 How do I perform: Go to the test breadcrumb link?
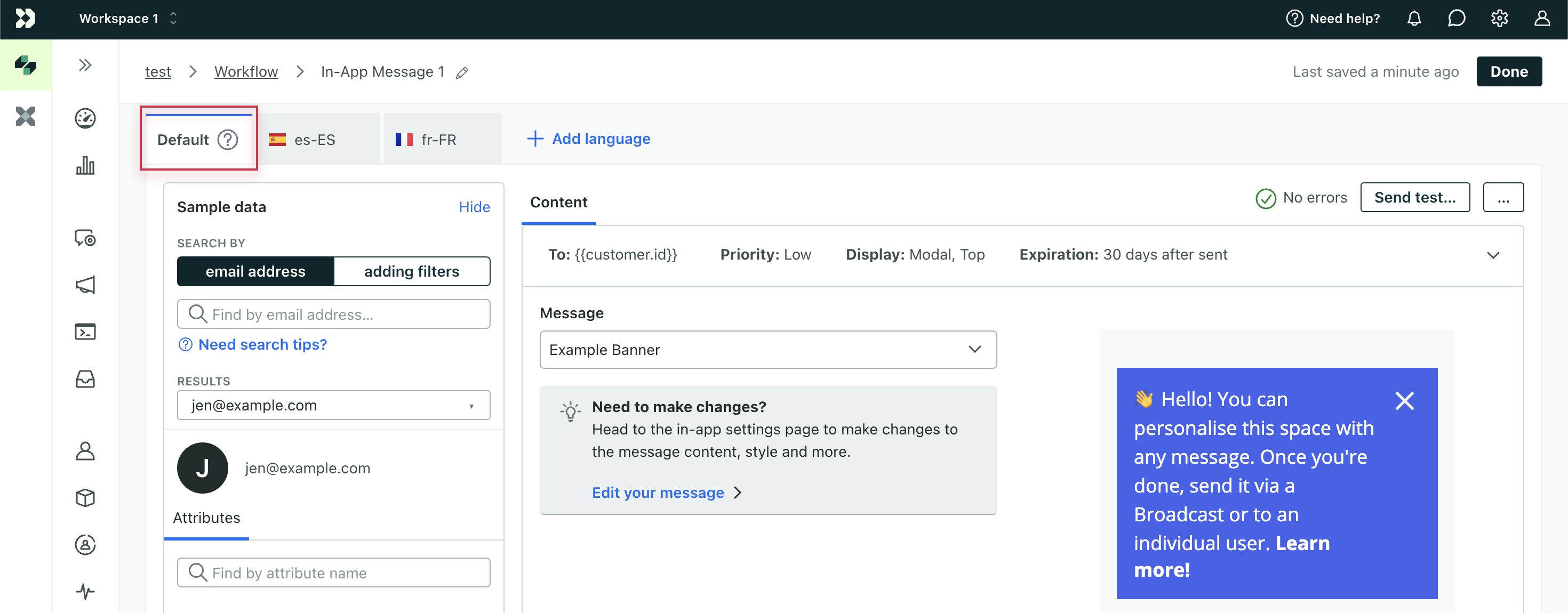click(x=158, y=72)
